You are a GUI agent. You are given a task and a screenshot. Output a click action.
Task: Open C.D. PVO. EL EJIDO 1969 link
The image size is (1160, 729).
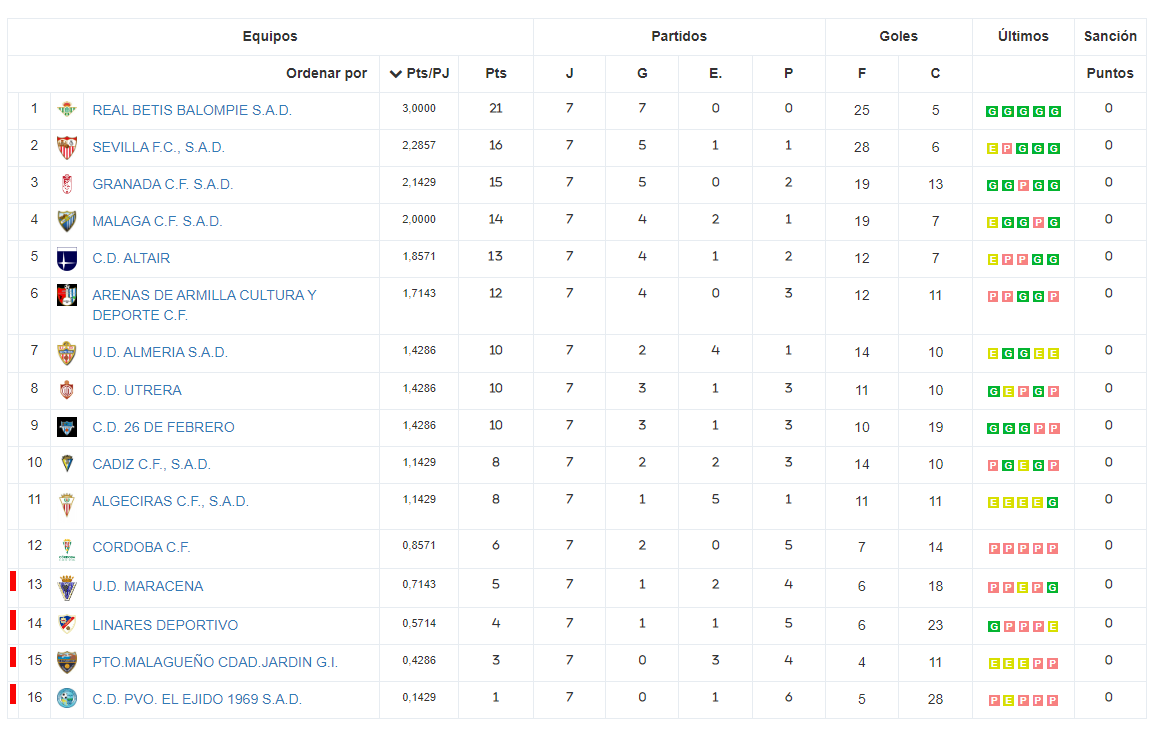(197, 699)
